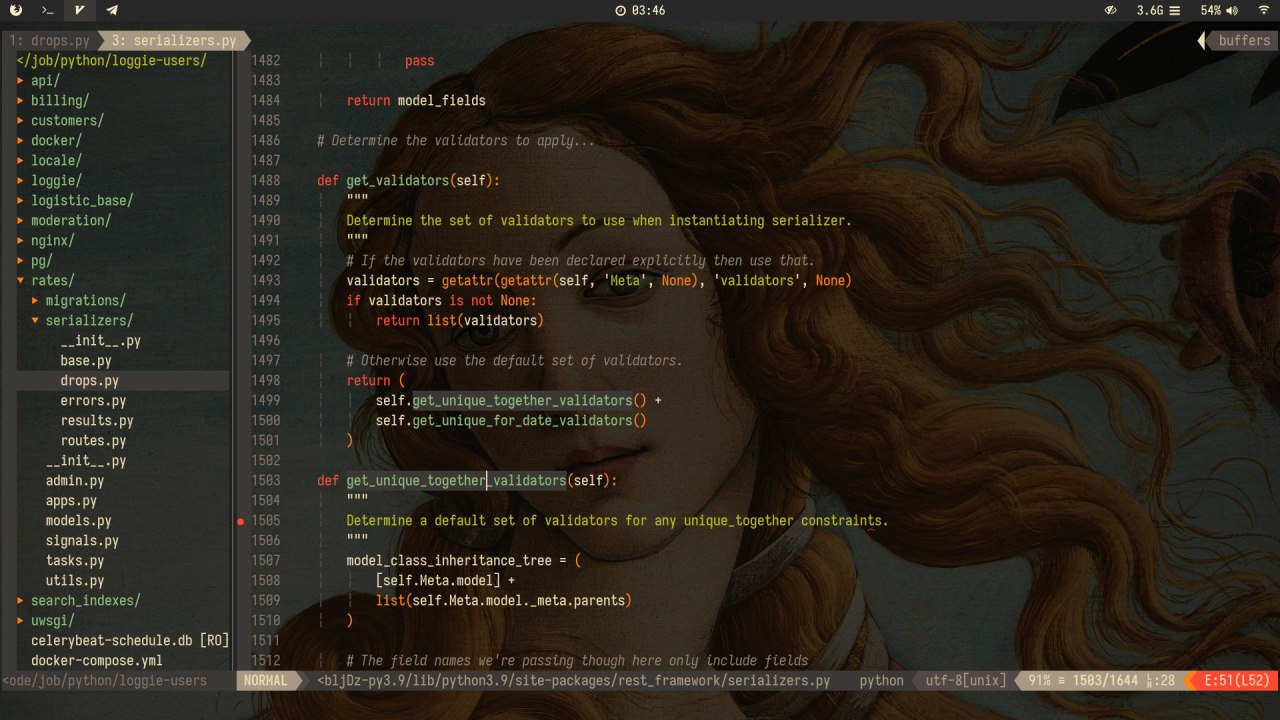Click the breakpoint dot at line 1505
The width and height of the screenshot is (1280, 720).
click(x=240, y=521)
